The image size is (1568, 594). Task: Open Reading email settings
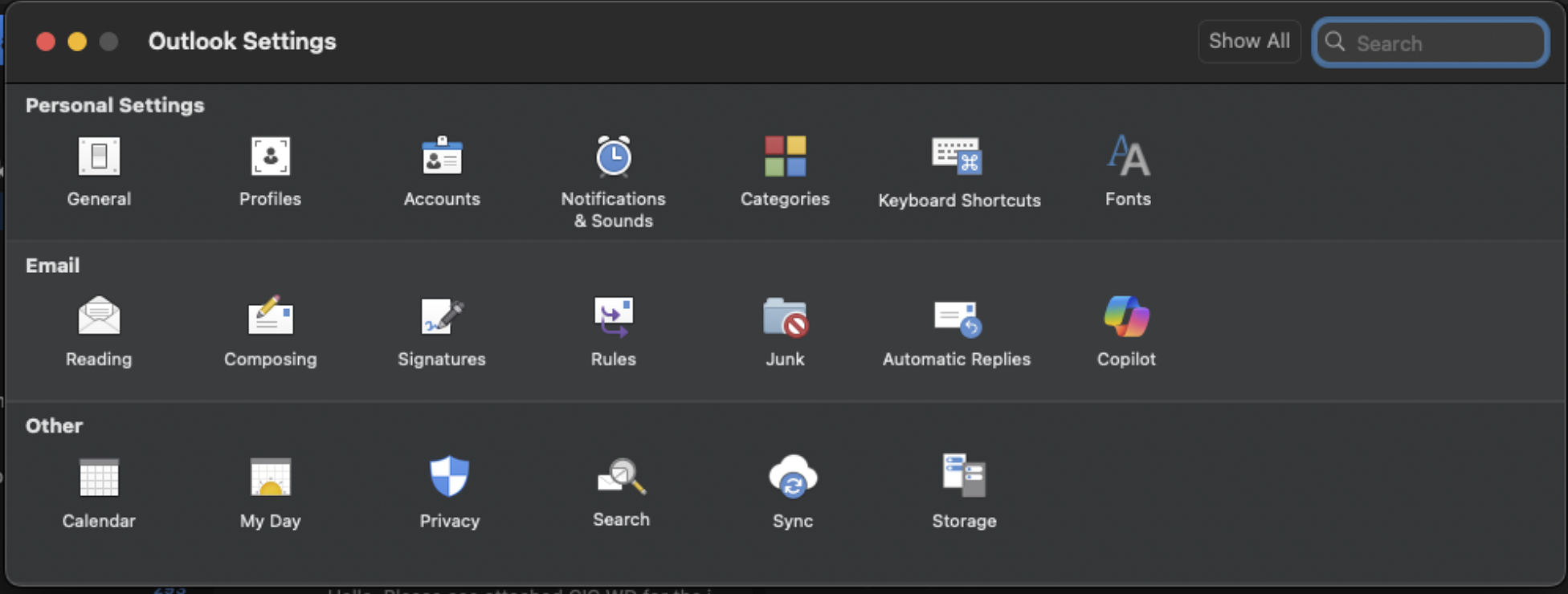(x=99, y=332)
